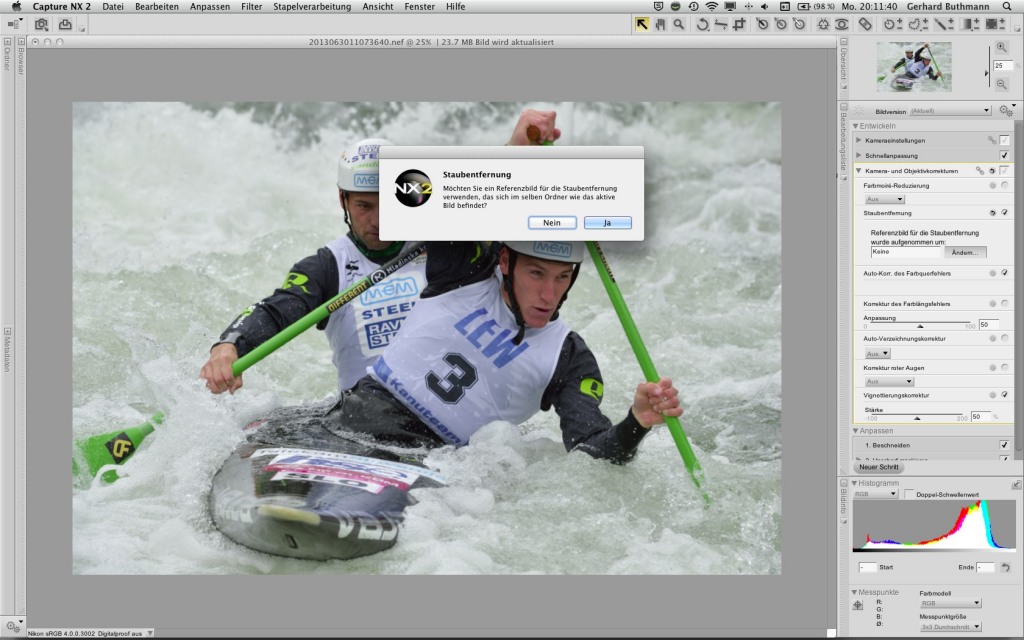Open the edit list gear settings menu
This screenshot has height=640, width=1024.
(1006, 110)
